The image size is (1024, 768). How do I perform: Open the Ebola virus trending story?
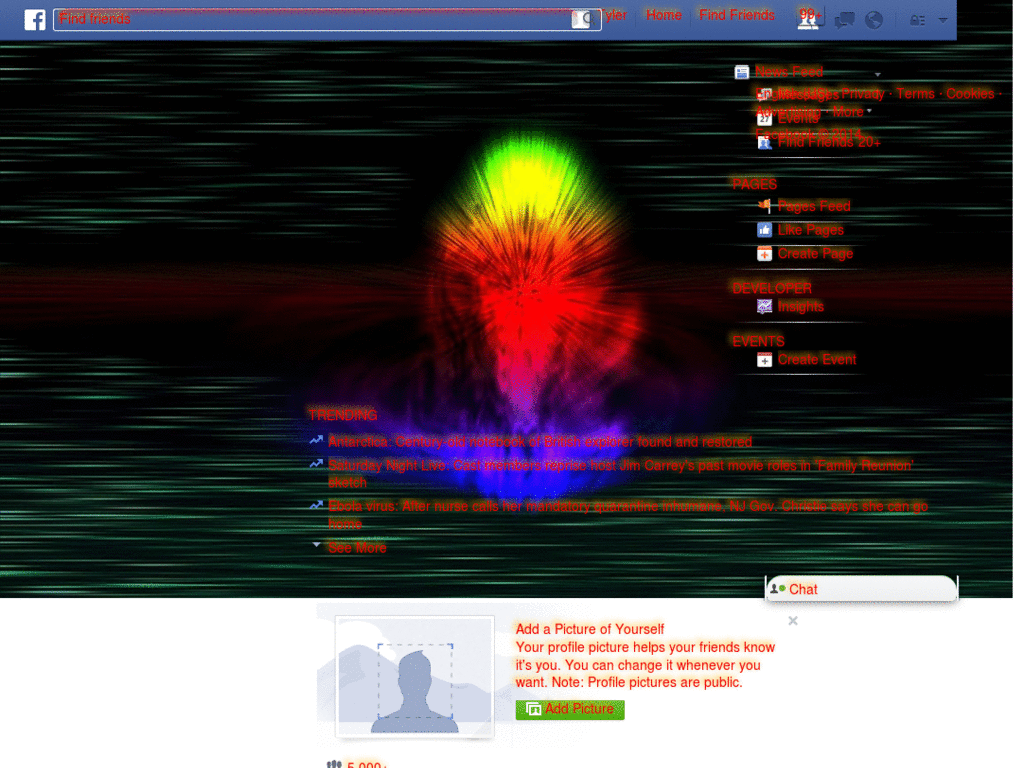click(x=628, y=515)
